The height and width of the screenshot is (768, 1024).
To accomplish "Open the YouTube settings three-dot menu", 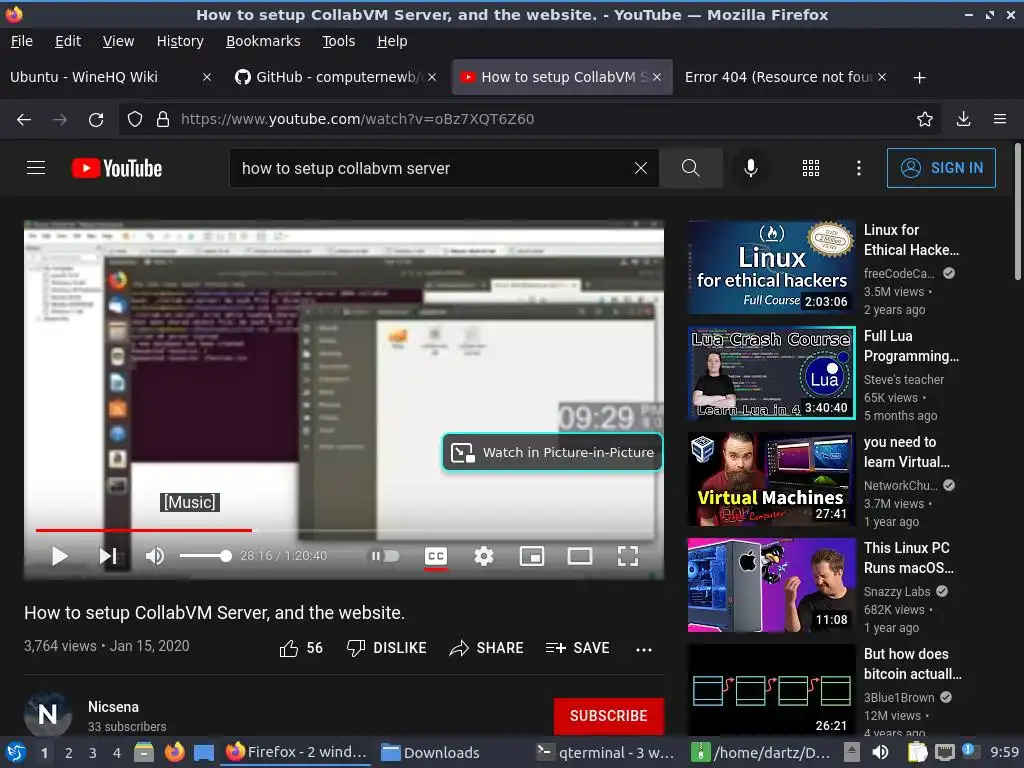I will [859, 168].
